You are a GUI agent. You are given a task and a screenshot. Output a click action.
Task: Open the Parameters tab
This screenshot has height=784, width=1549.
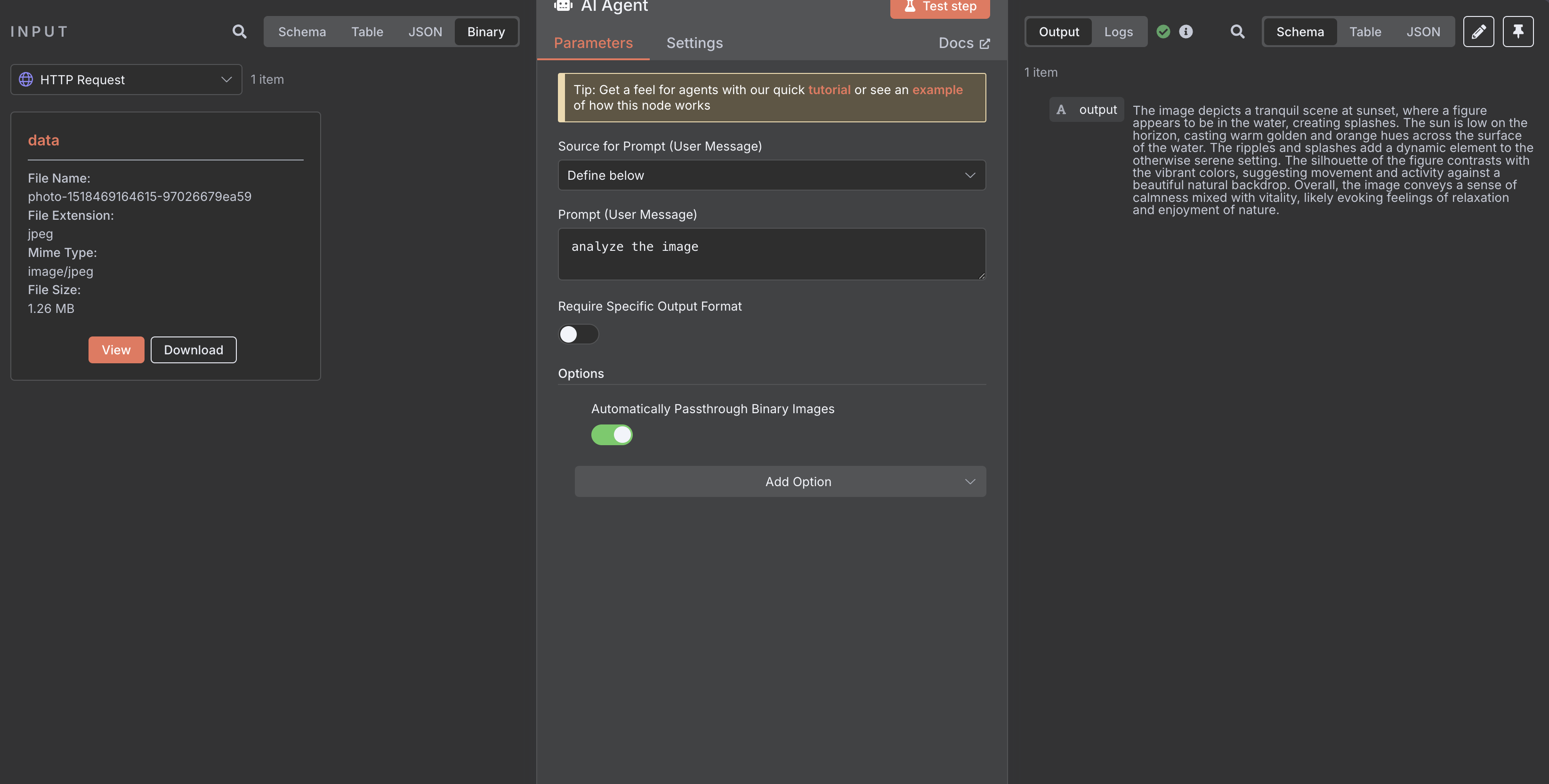tap(593, 43)
